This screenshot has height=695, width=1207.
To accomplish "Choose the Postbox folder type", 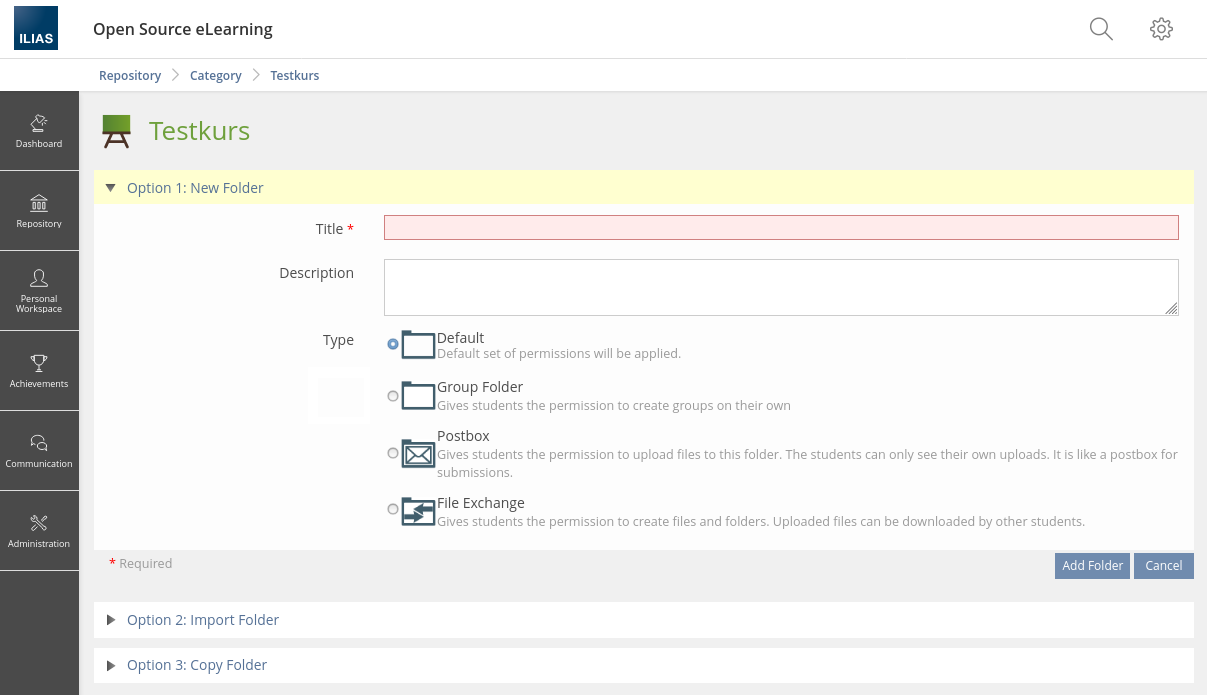I will [393, 453].
